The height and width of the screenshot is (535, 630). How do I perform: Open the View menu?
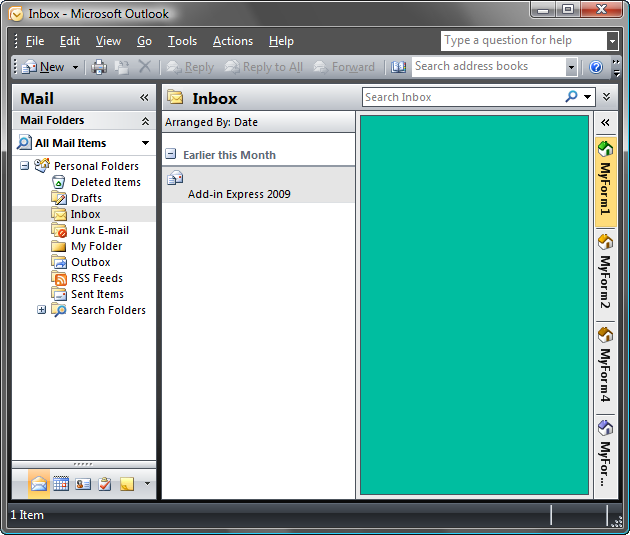[x=108, y=41]
